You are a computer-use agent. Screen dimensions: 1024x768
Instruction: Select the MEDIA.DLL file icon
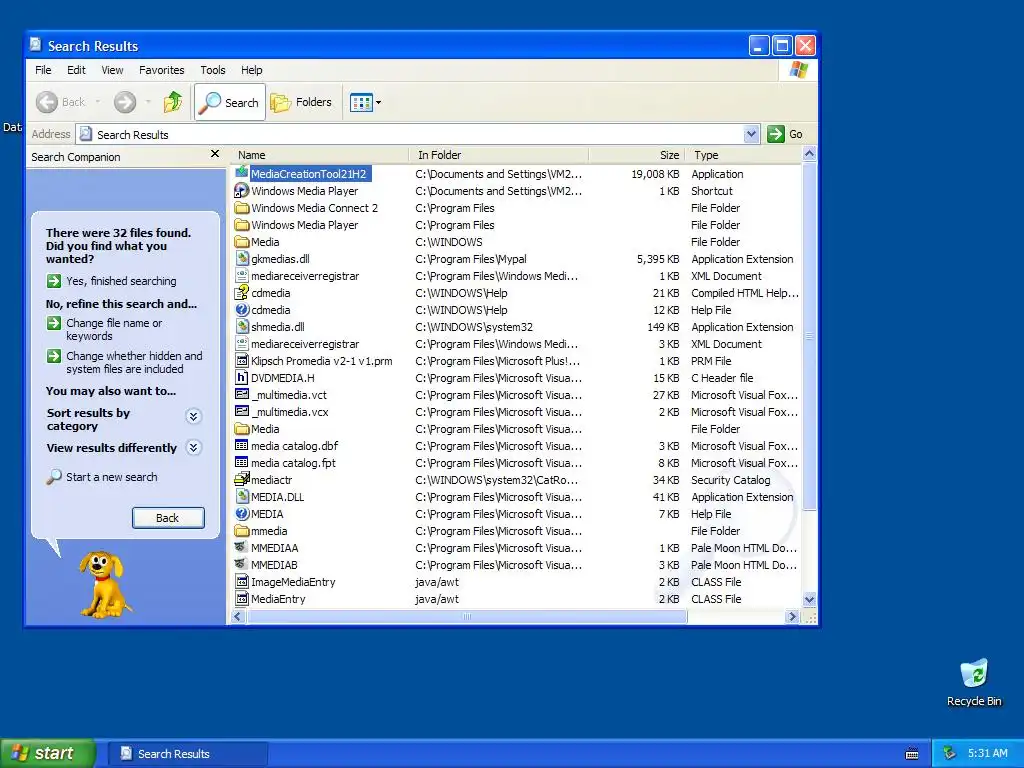tap(242, 496)
